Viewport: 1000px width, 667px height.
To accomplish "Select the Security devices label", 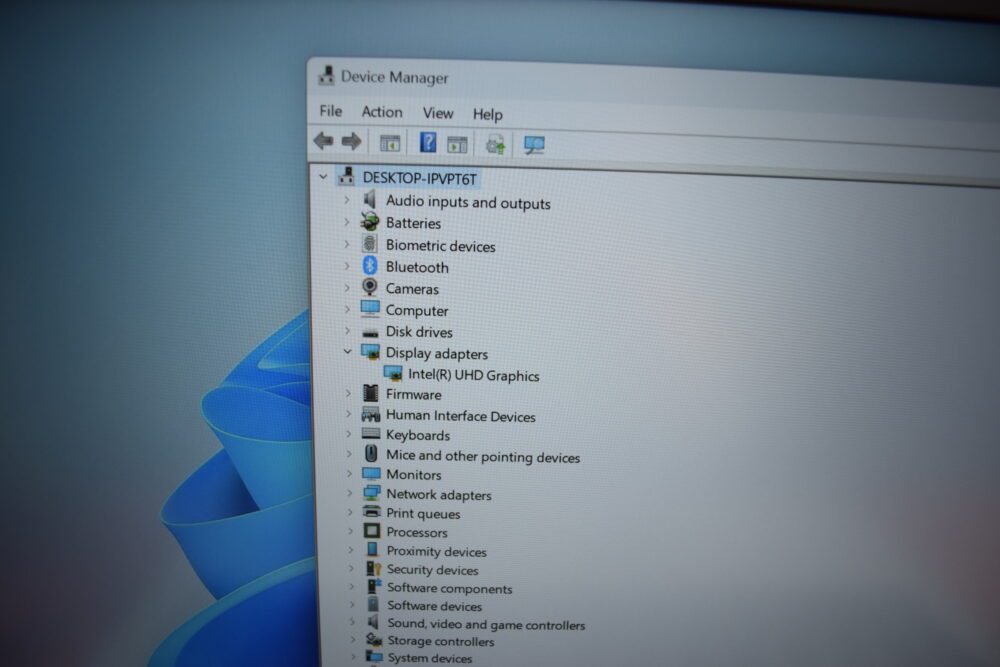I will point(432,570).
